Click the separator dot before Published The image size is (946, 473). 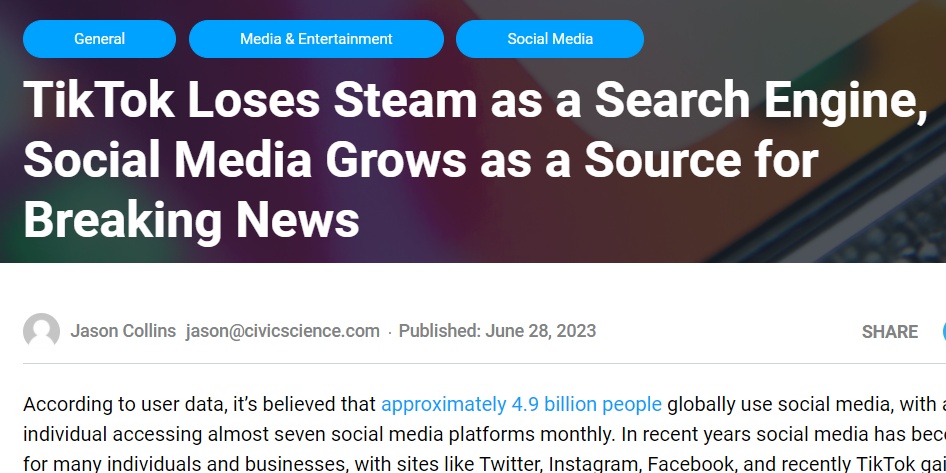click(390, 332)
